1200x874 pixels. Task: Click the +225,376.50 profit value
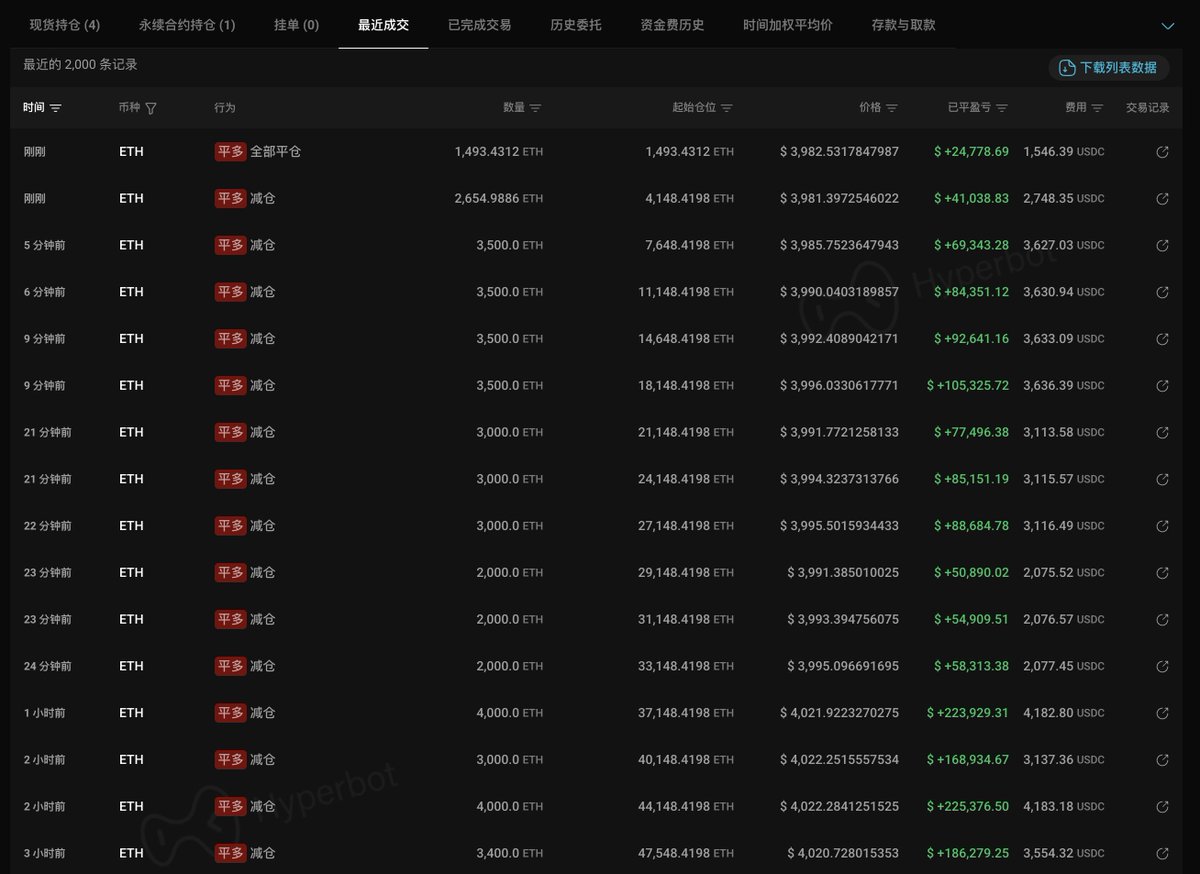[967, 807]
